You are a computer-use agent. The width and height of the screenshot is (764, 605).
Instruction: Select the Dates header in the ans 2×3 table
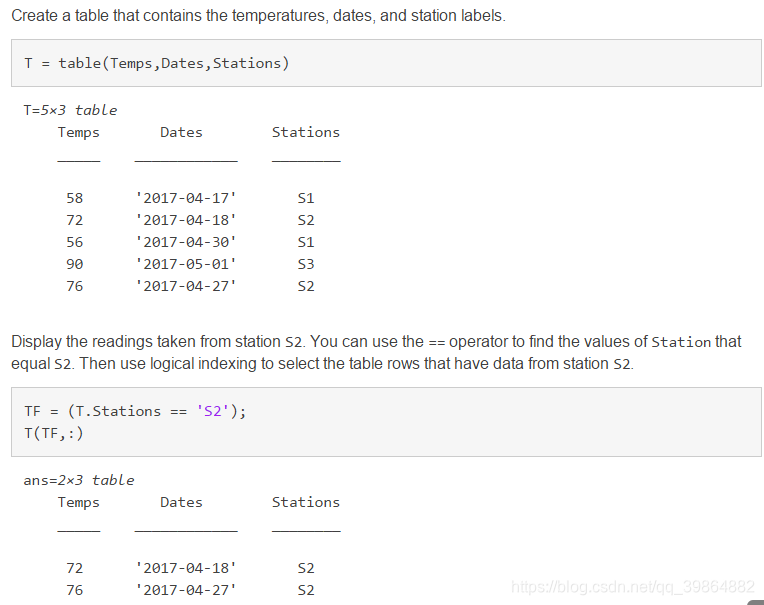tap(181, 502)
